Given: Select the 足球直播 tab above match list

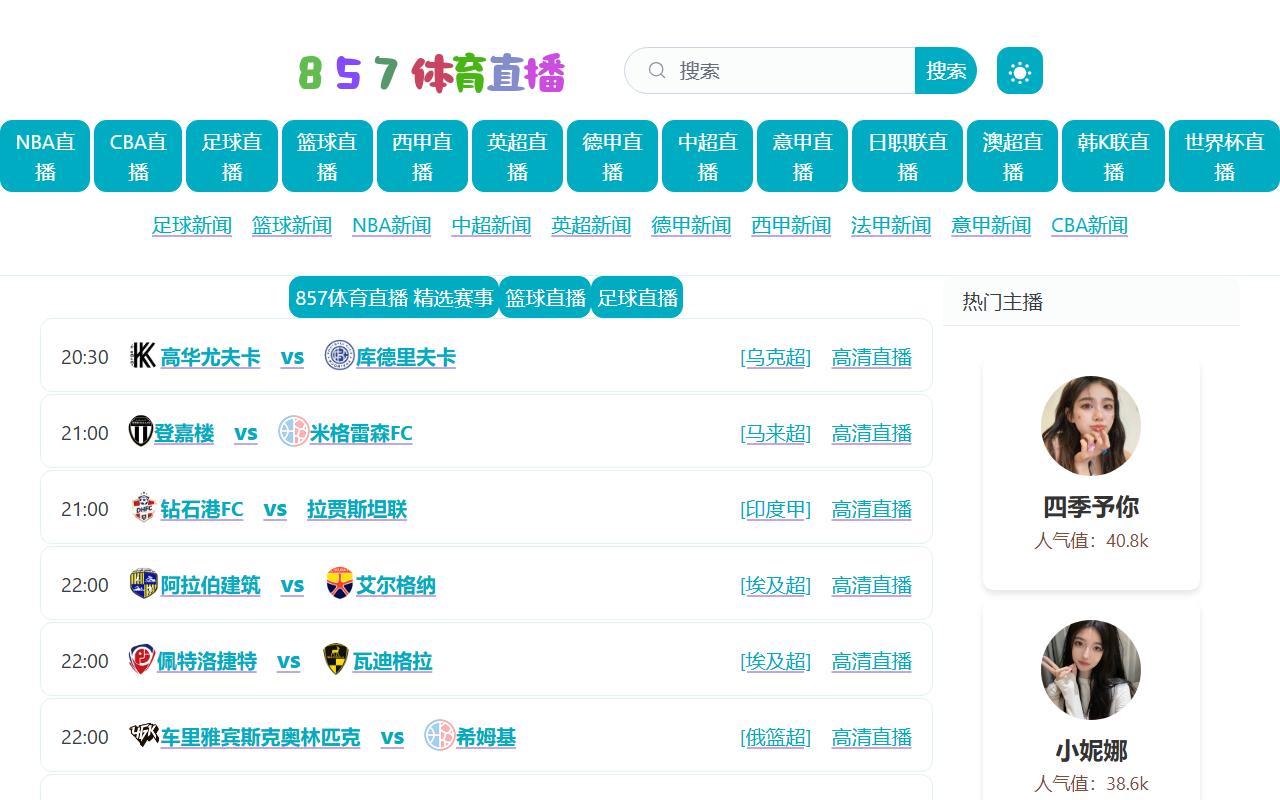Looking at the screenshot, I should (x=637, y=297).
